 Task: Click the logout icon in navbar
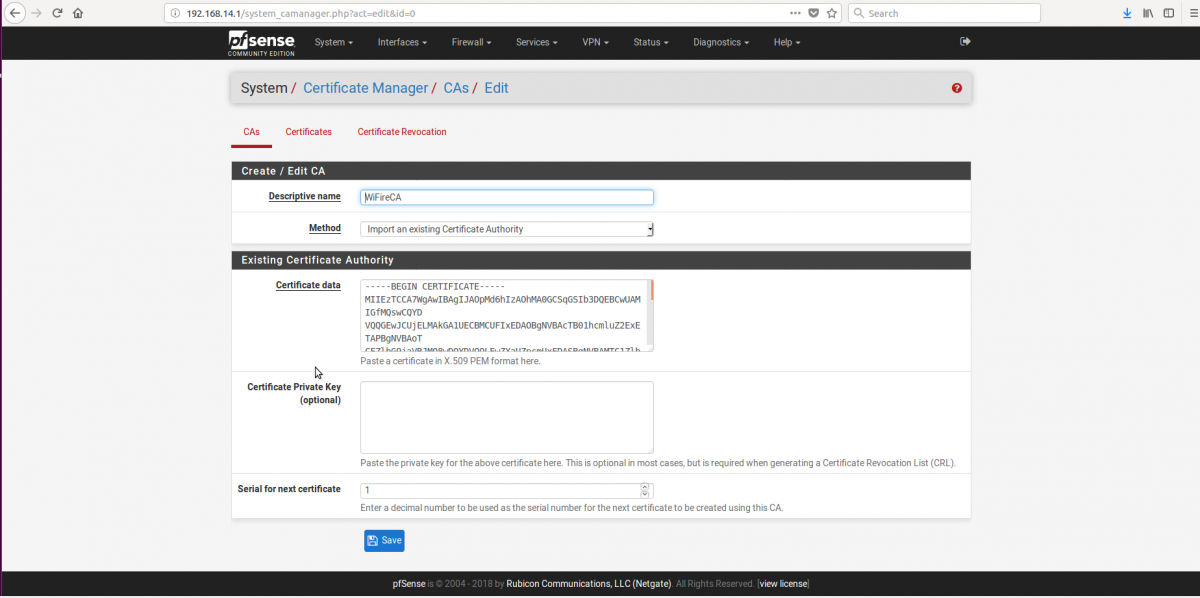point(965,42)
